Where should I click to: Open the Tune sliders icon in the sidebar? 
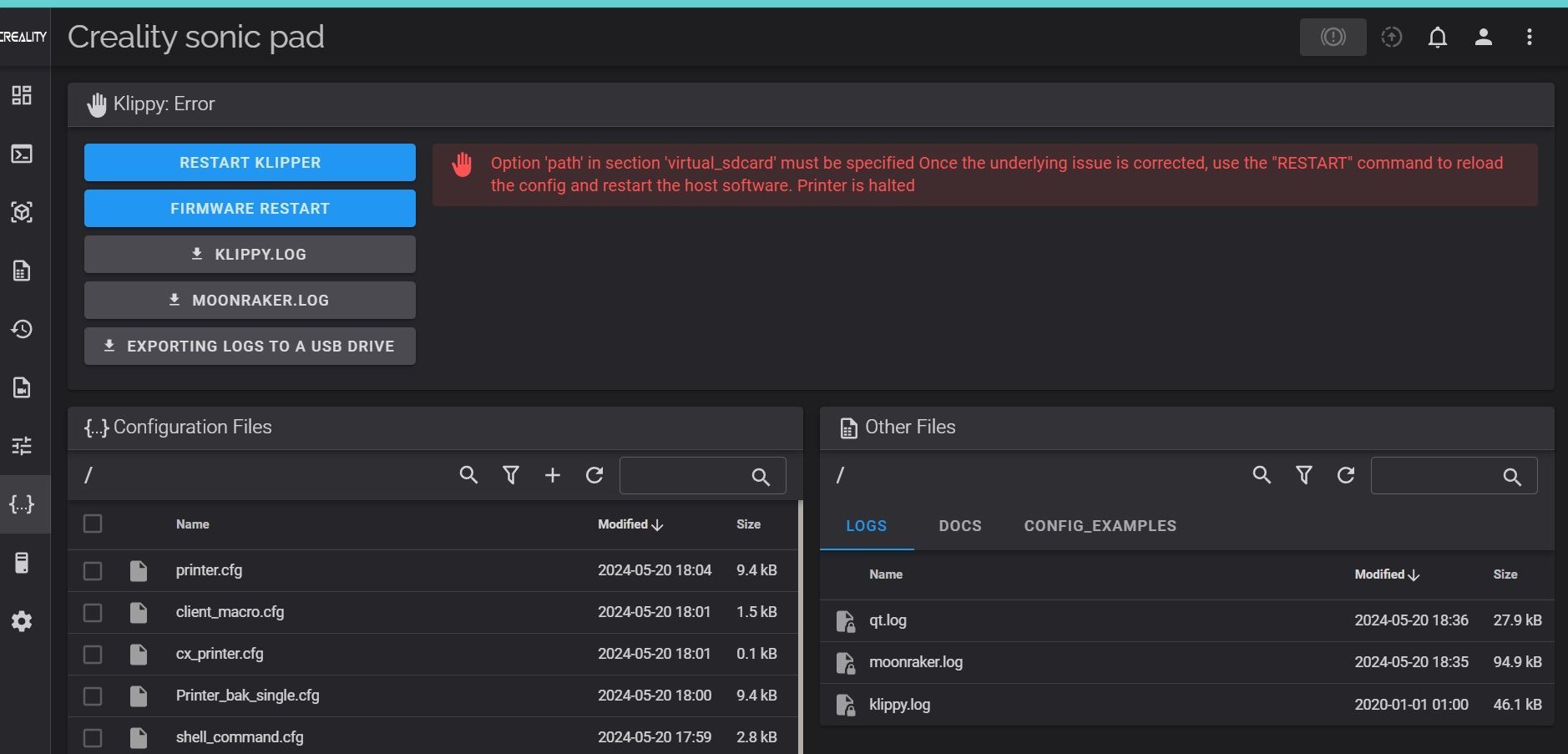tap(22, 446)
